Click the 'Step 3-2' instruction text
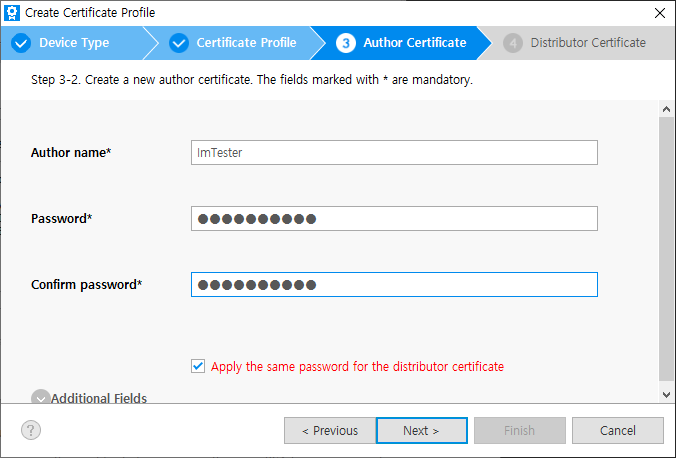676x458 pixels. point(252,80)
